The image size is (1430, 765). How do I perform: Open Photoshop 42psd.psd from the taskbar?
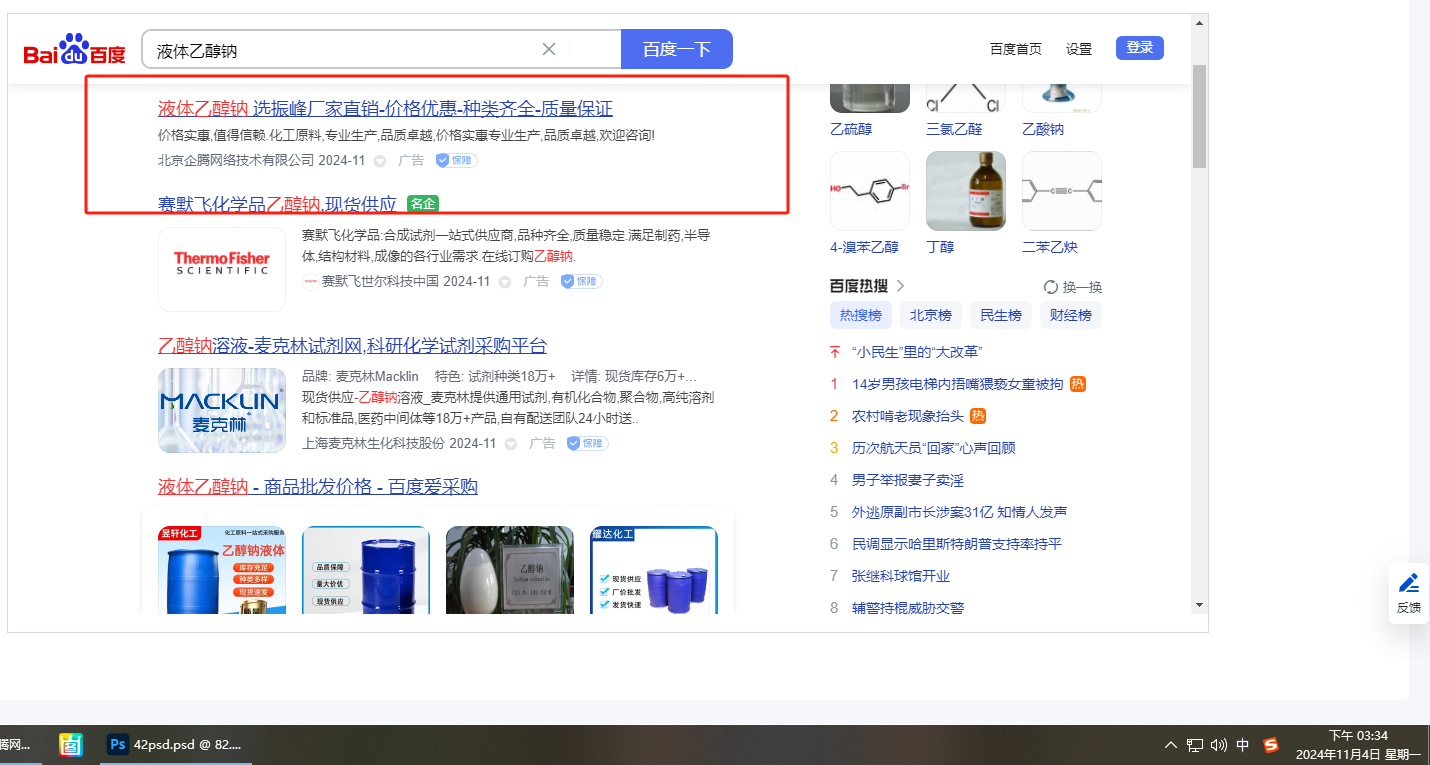(175, 745)
